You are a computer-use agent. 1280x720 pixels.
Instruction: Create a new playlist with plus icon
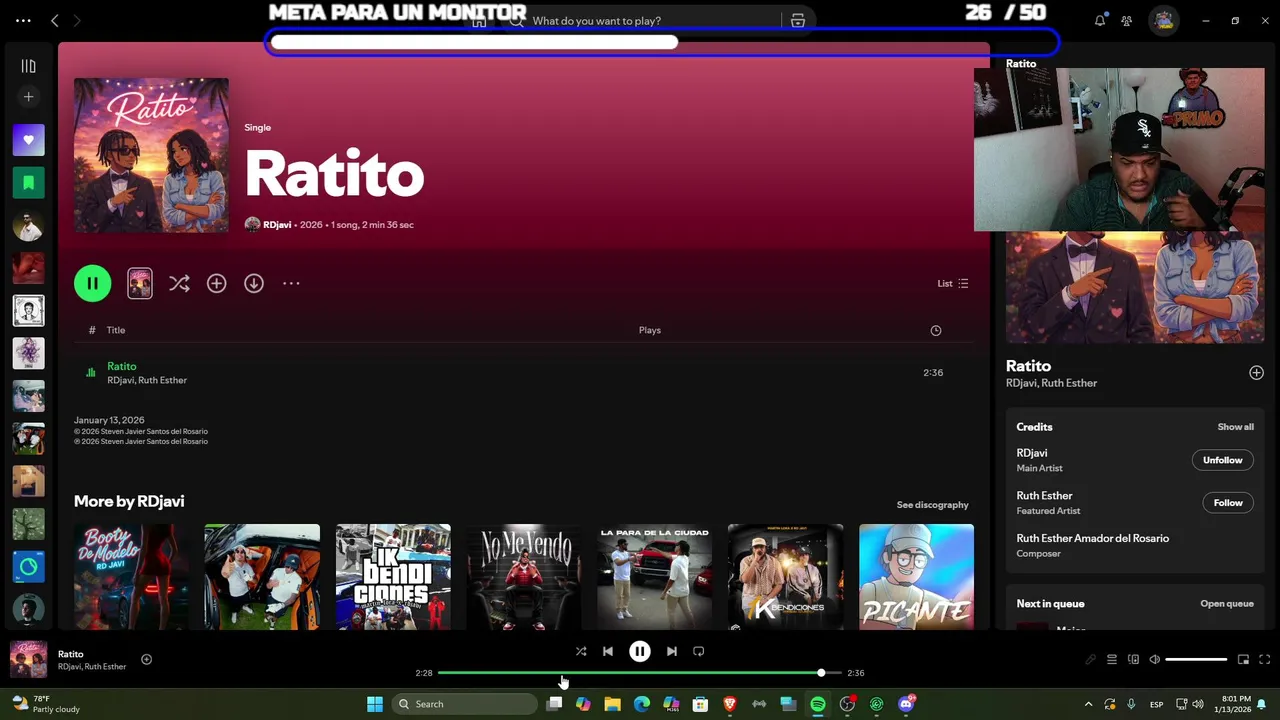[28, 97]
